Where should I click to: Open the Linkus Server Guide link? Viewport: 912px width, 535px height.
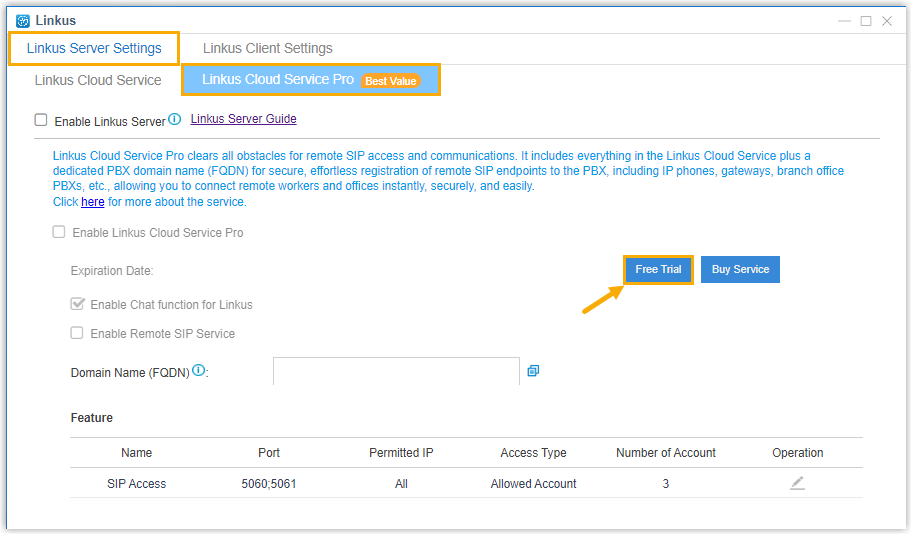[243, 119]
